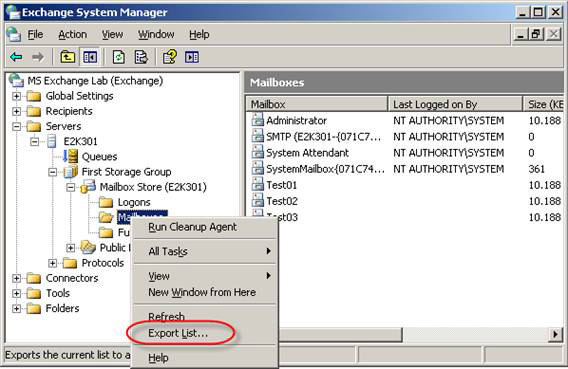The width and height of the screenshot is (568, 369).
Task: Click size value 361 for SystemMailbox
Action: coord(536,169)
